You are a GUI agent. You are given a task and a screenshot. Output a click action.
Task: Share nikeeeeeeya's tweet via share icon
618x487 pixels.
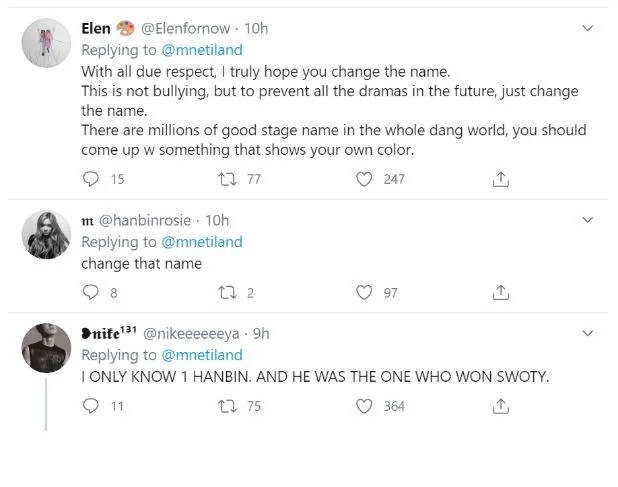pyautogui.click(x=502, y=406)
